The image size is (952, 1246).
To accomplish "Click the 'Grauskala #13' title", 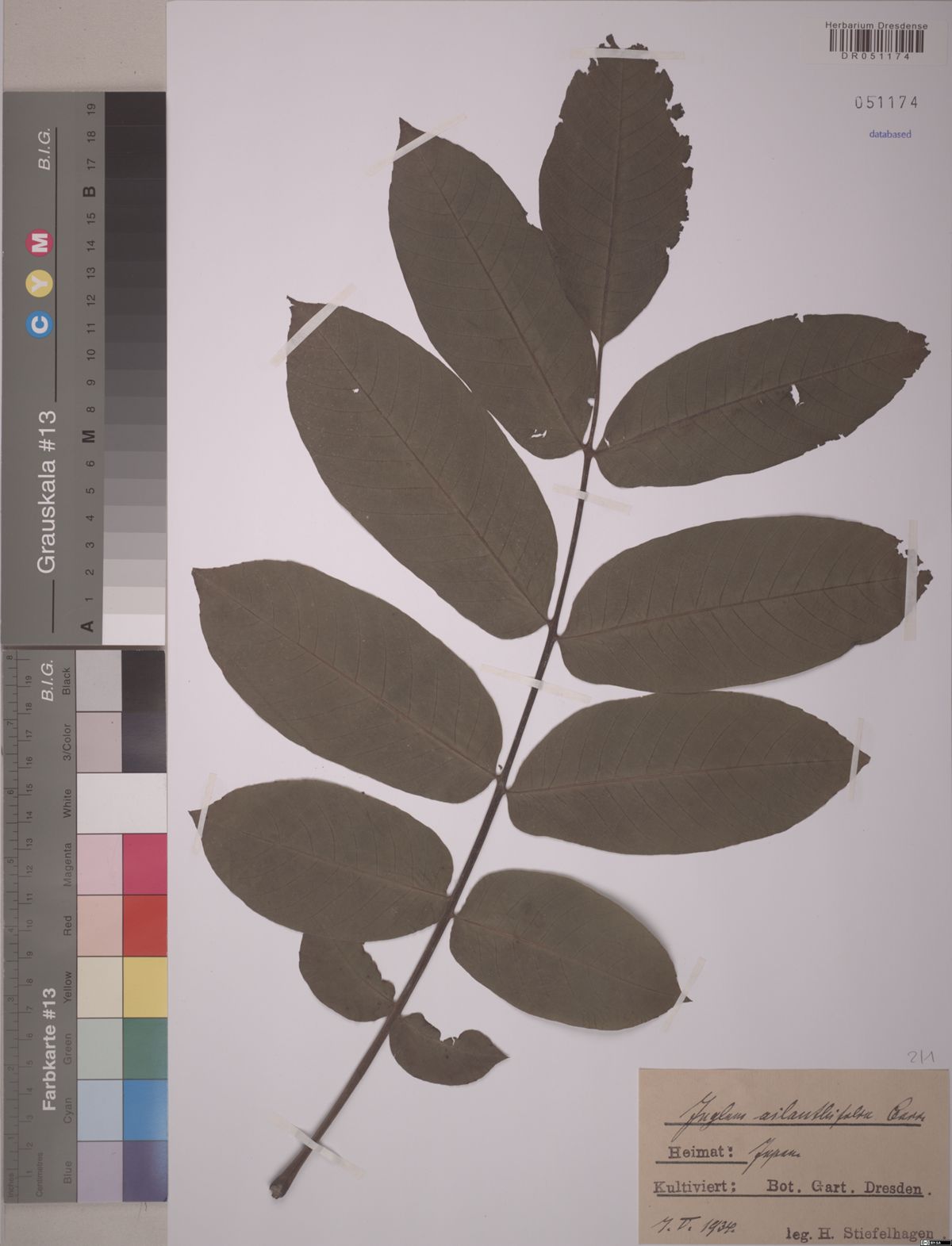I will (46, 492).
